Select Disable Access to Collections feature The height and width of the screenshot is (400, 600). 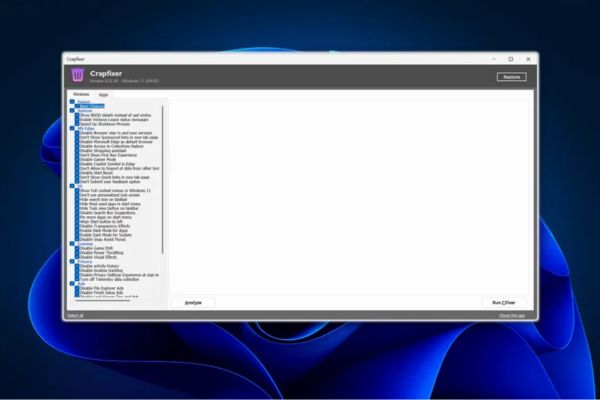click(x=112, y=146)
